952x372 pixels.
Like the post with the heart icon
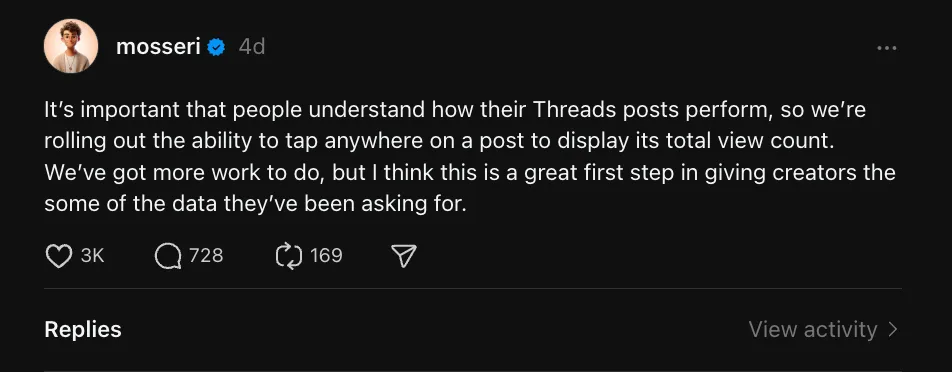pyautogui.click(x=59, y=256)
